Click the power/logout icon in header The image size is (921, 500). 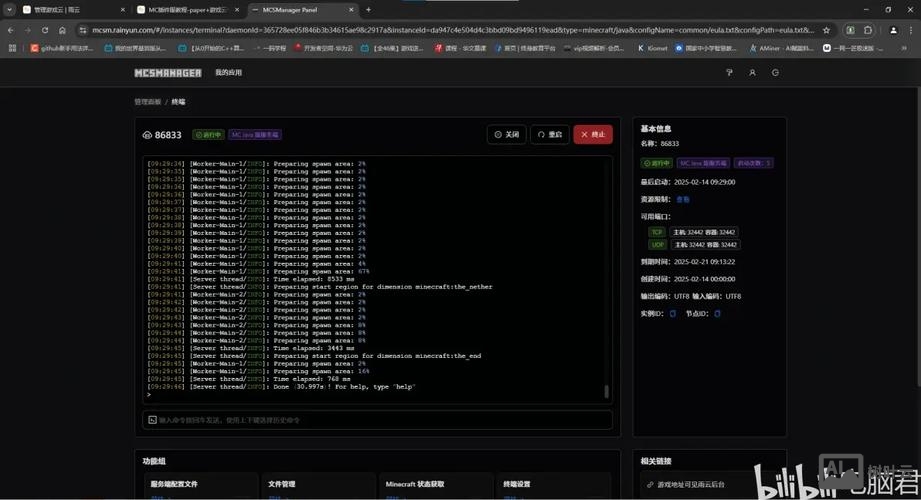[x=775, y=73]
